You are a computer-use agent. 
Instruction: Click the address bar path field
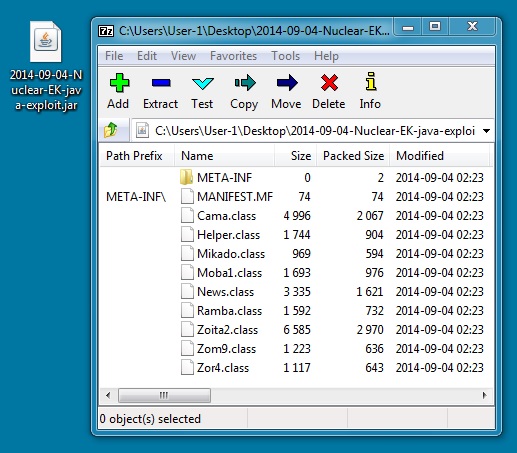pyautogui.click(x=308, y=131)
